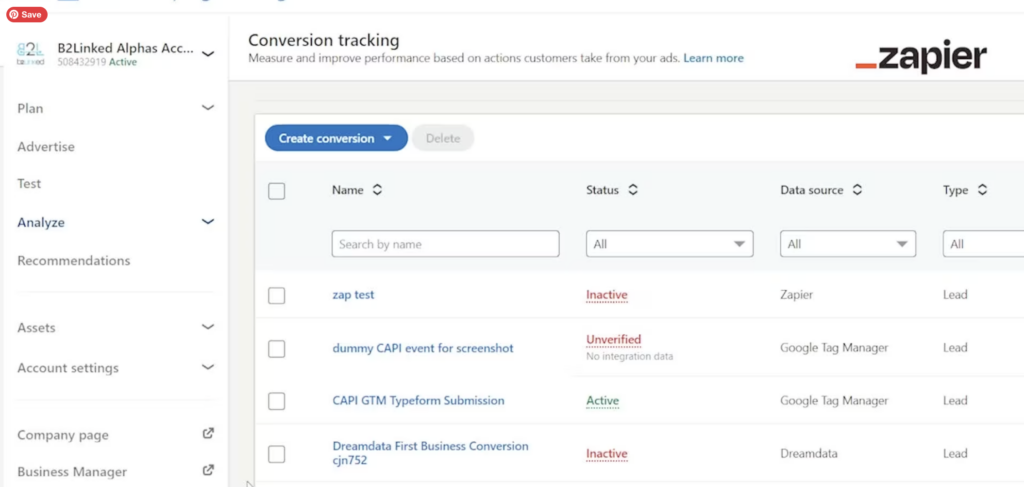Viewport: 1024px width, 487px height.
Task: Click the B2Linked account logo
Action: point(30,54)
